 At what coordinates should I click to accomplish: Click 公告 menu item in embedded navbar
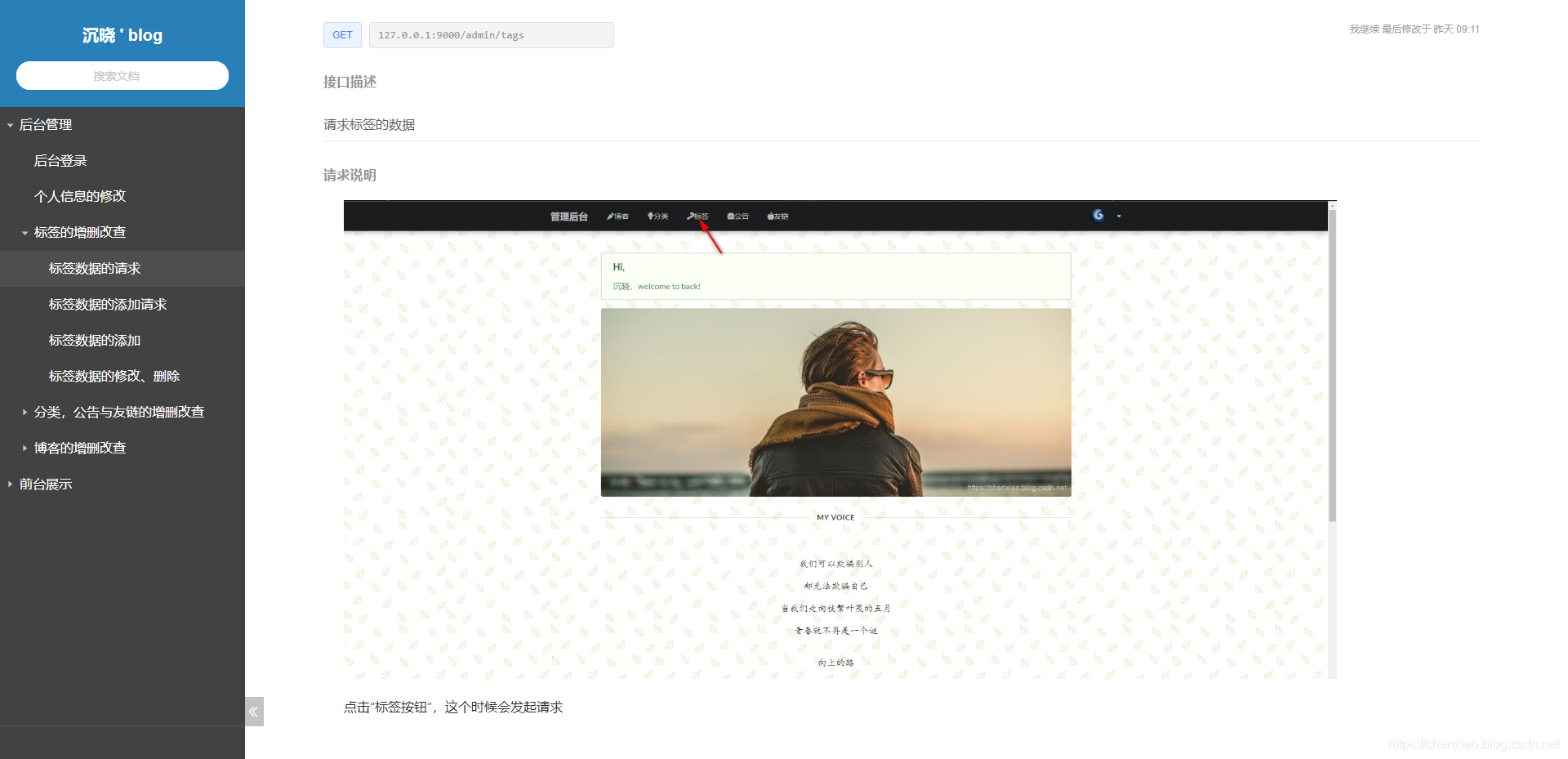pos(738,217)
